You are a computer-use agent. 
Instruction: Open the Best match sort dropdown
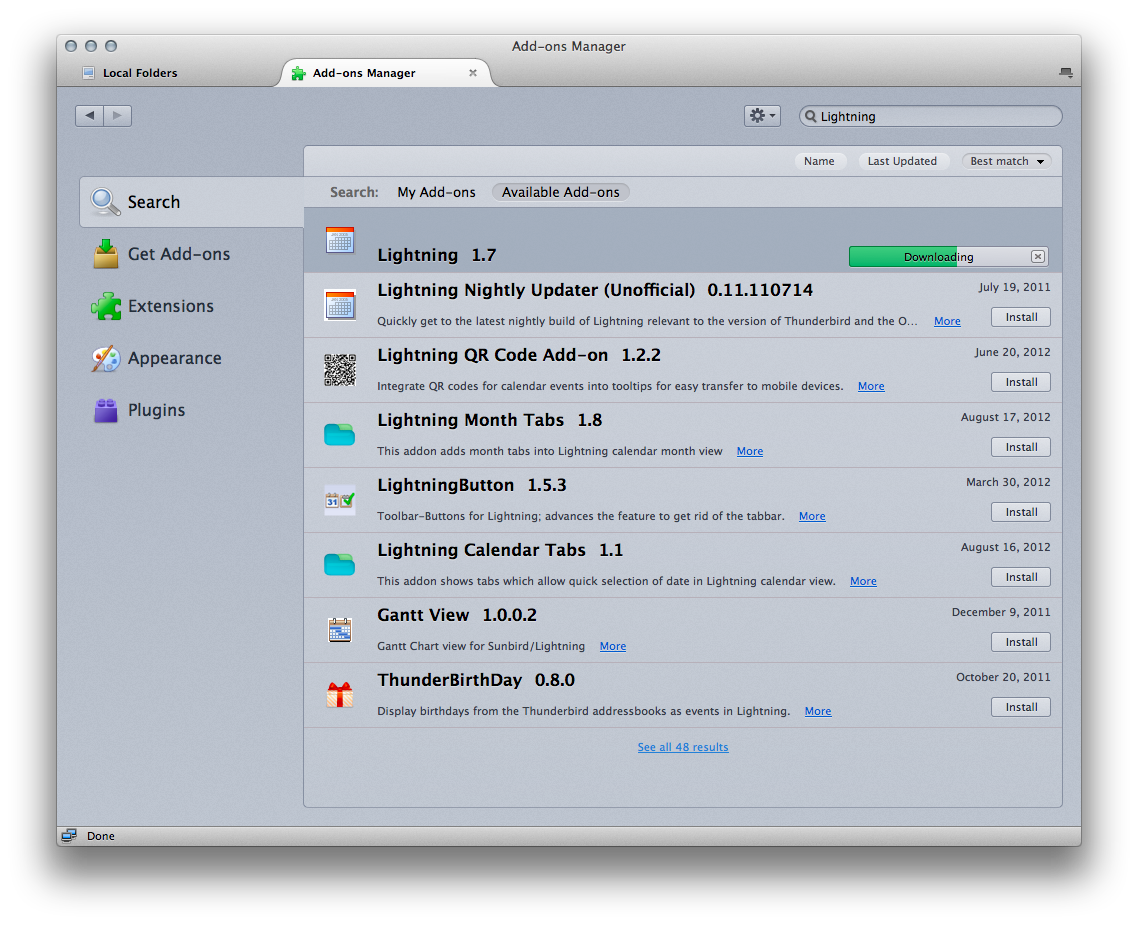pyautogui.click(x=1007, y=161)
